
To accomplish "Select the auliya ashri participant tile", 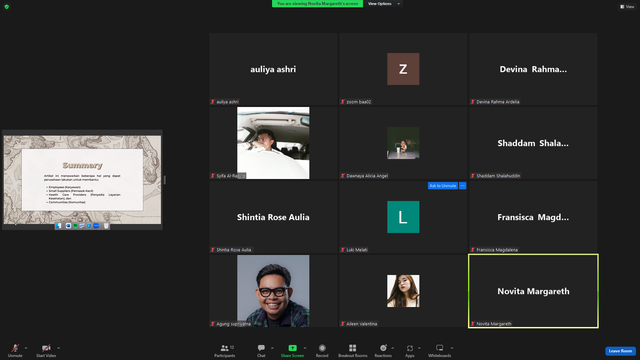I will [273, 69].
